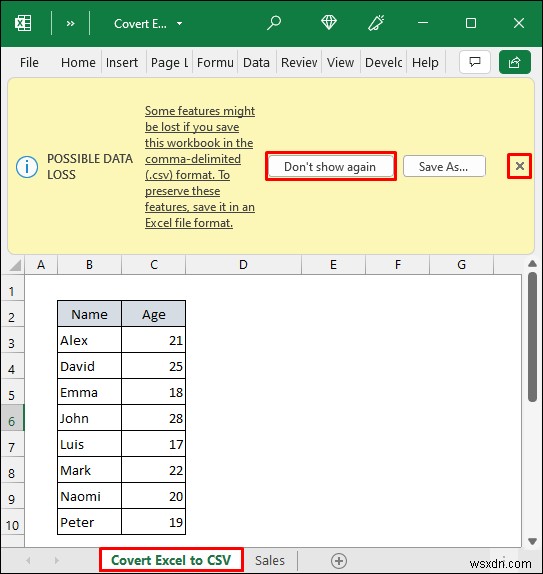Click the Age header cell
The width and height of the screenshot is (543, 574).
pyautogui.click(x=154, y=314)
